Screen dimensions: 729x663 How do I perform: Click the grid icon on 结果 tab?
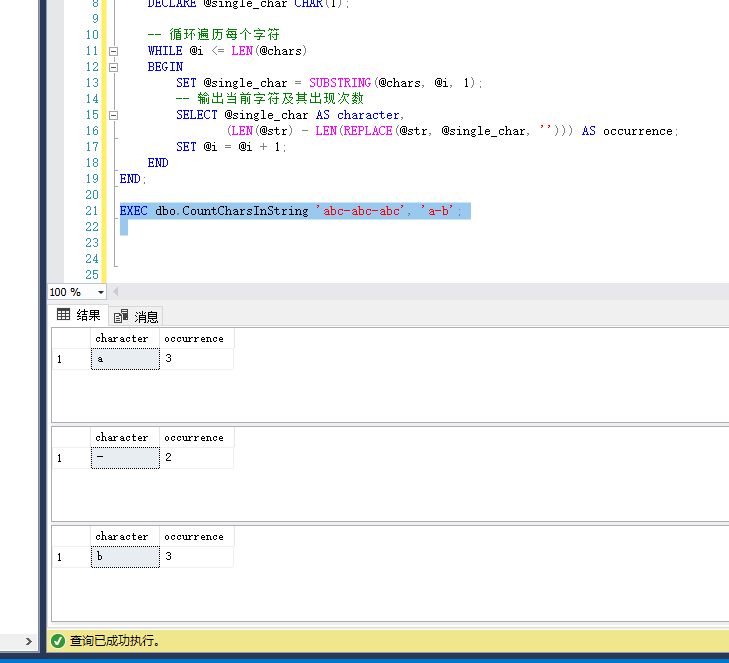tap(63, 316)
